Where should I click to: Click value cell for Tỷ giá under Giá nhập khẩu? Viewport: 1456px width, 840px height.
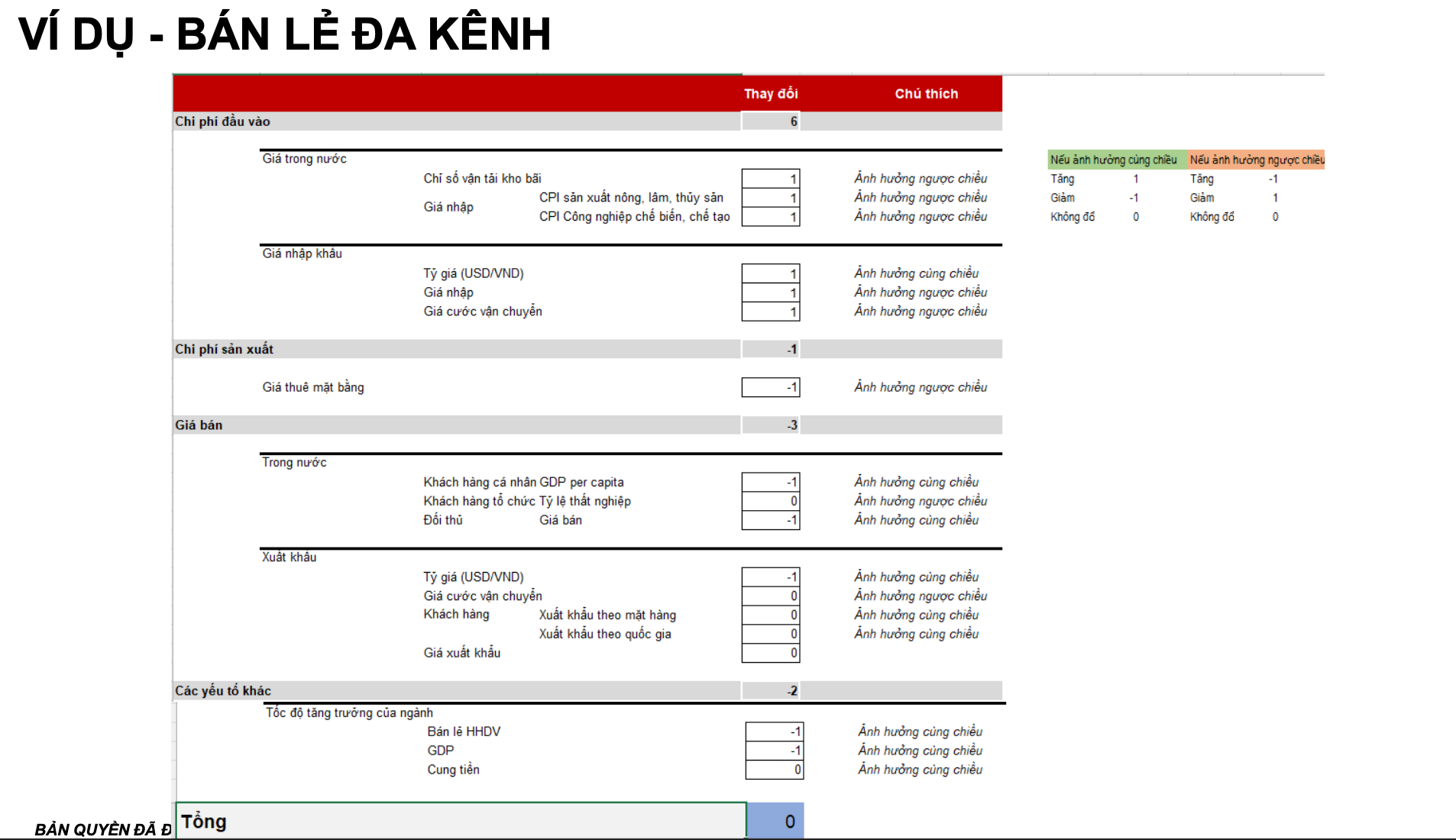pos(771,273)
